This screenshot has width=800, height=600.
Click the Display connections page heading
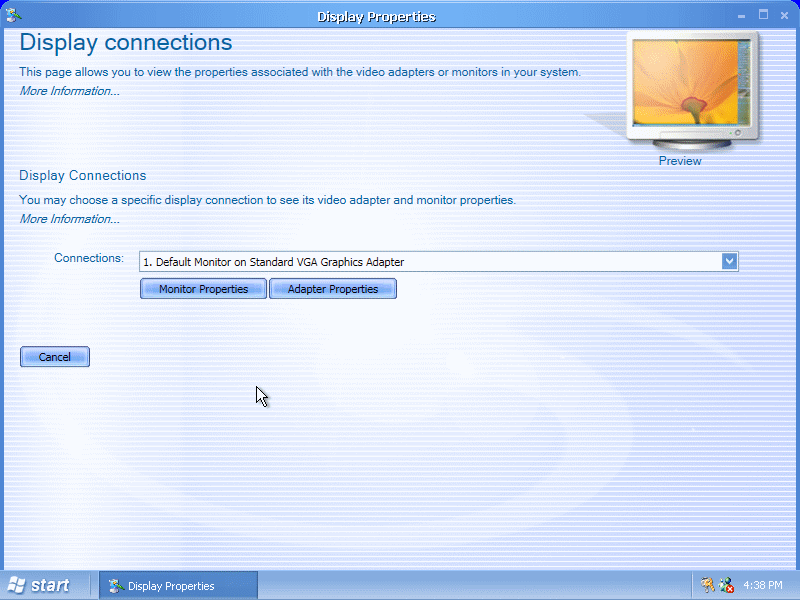click(x=126, y=42)
